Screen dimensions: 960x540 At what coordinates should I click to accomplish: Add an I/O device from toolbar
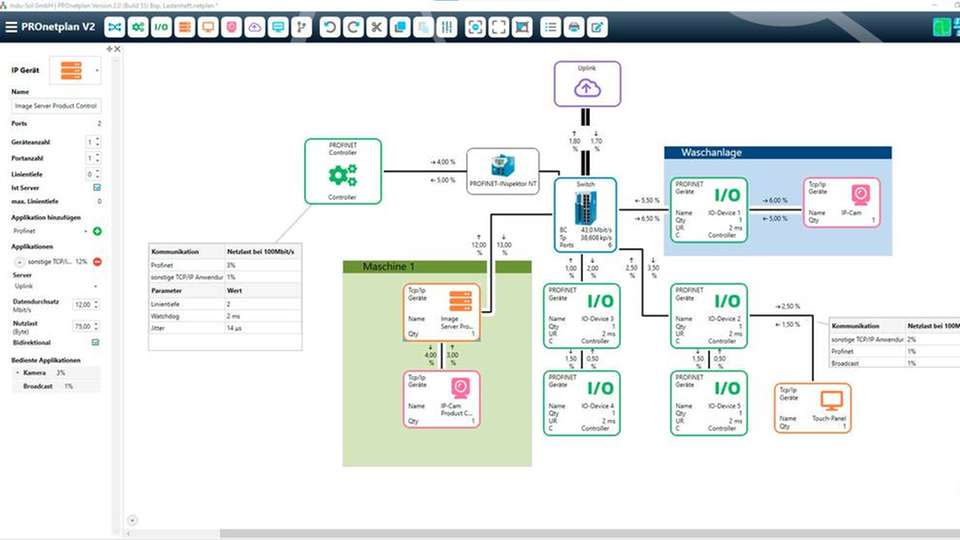pyautogui.click(x=161, y=27)
